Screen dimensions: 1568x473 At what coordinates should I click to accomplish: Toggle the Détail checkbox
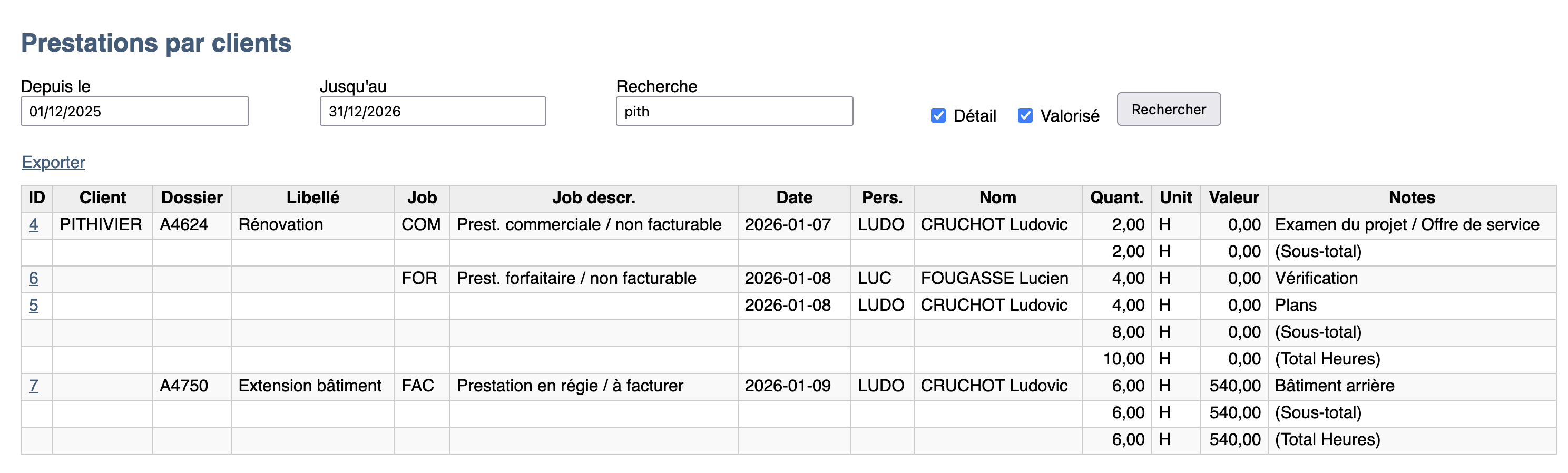938,116
